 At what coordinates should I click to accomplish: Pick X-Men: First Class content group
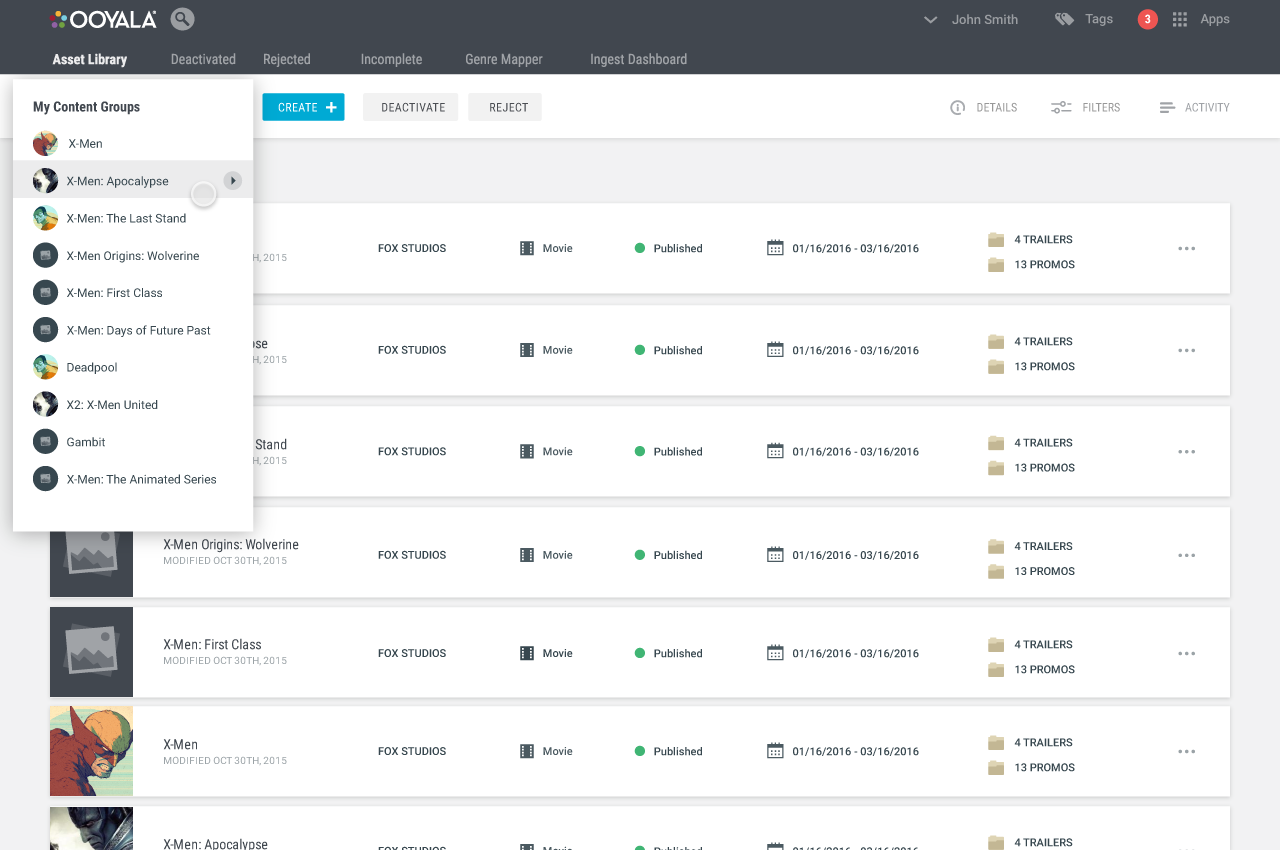133,293
